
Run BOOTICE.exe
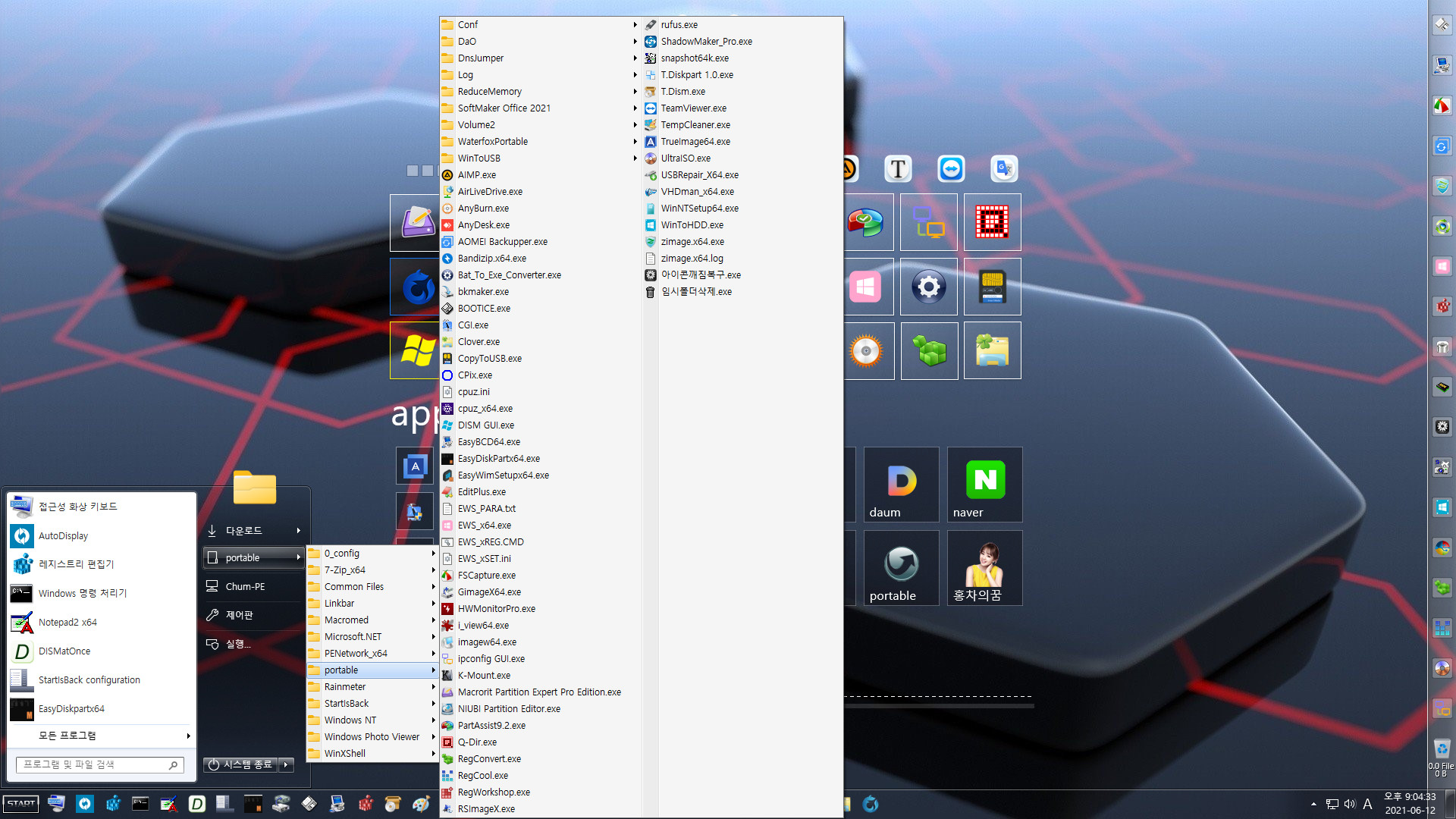(540, 309)
